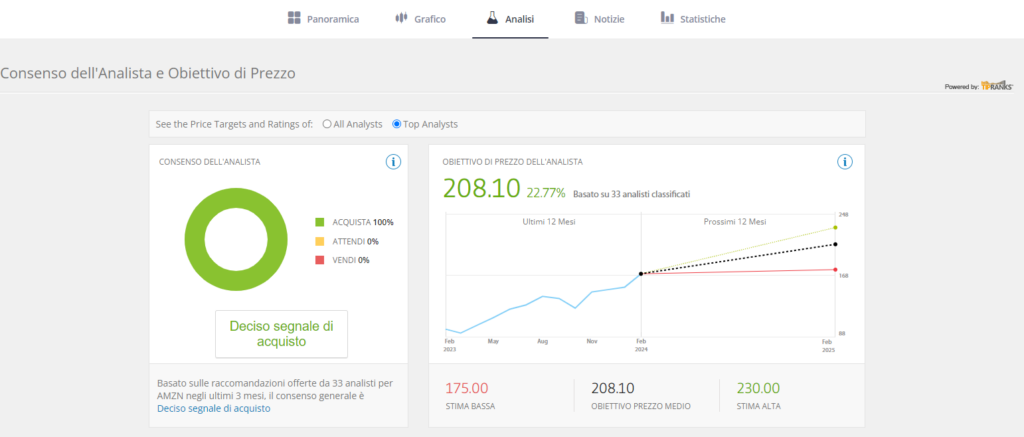Viewport: 1024px width, 437px height.
Task: Click the 230.00 high estimate value
Action: point(758,388)
